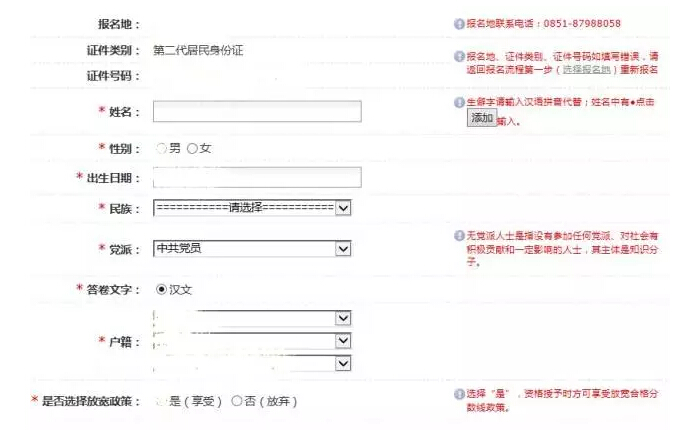Open the third 户籍 dropdown
This screenshot has width=682, height=434.
point(252,363)
